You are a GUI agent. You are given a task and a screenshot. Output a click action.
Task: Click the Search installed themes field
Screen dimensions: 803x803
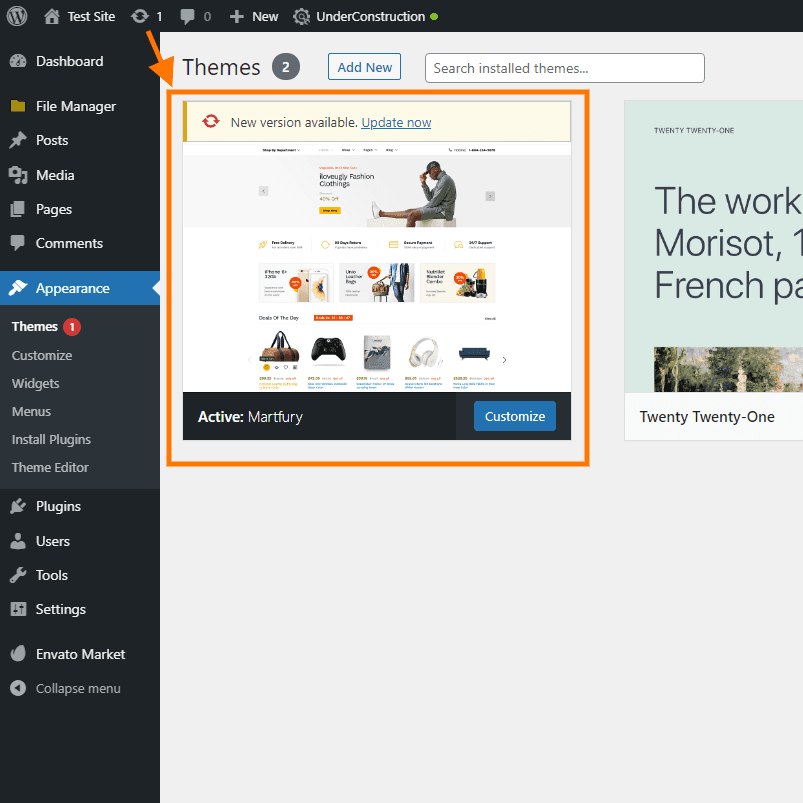pos(564,68)
